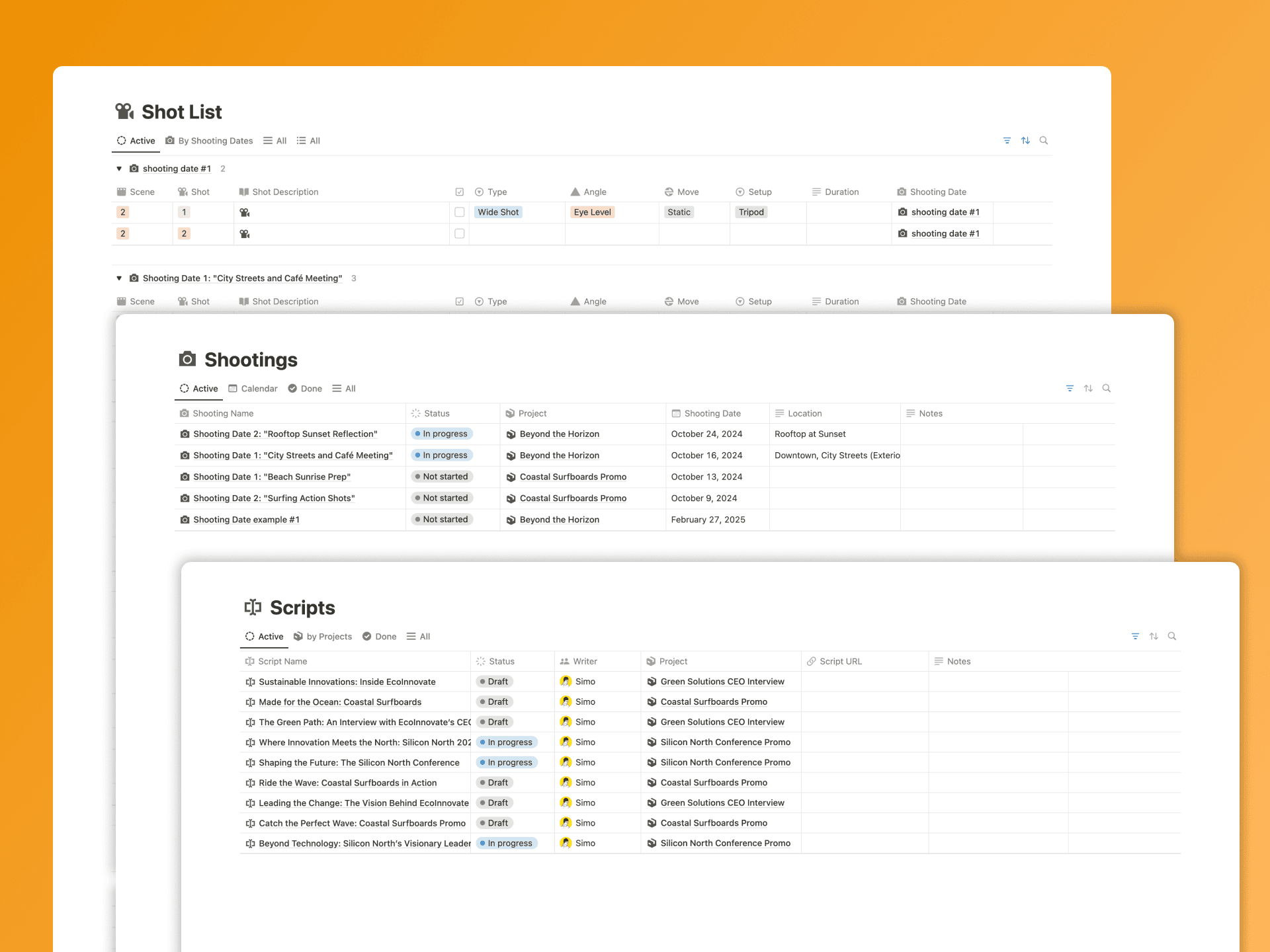Collapse the shooting date #1 group
This screenshot has height=952, width=1270.
[x=119, y=169]
